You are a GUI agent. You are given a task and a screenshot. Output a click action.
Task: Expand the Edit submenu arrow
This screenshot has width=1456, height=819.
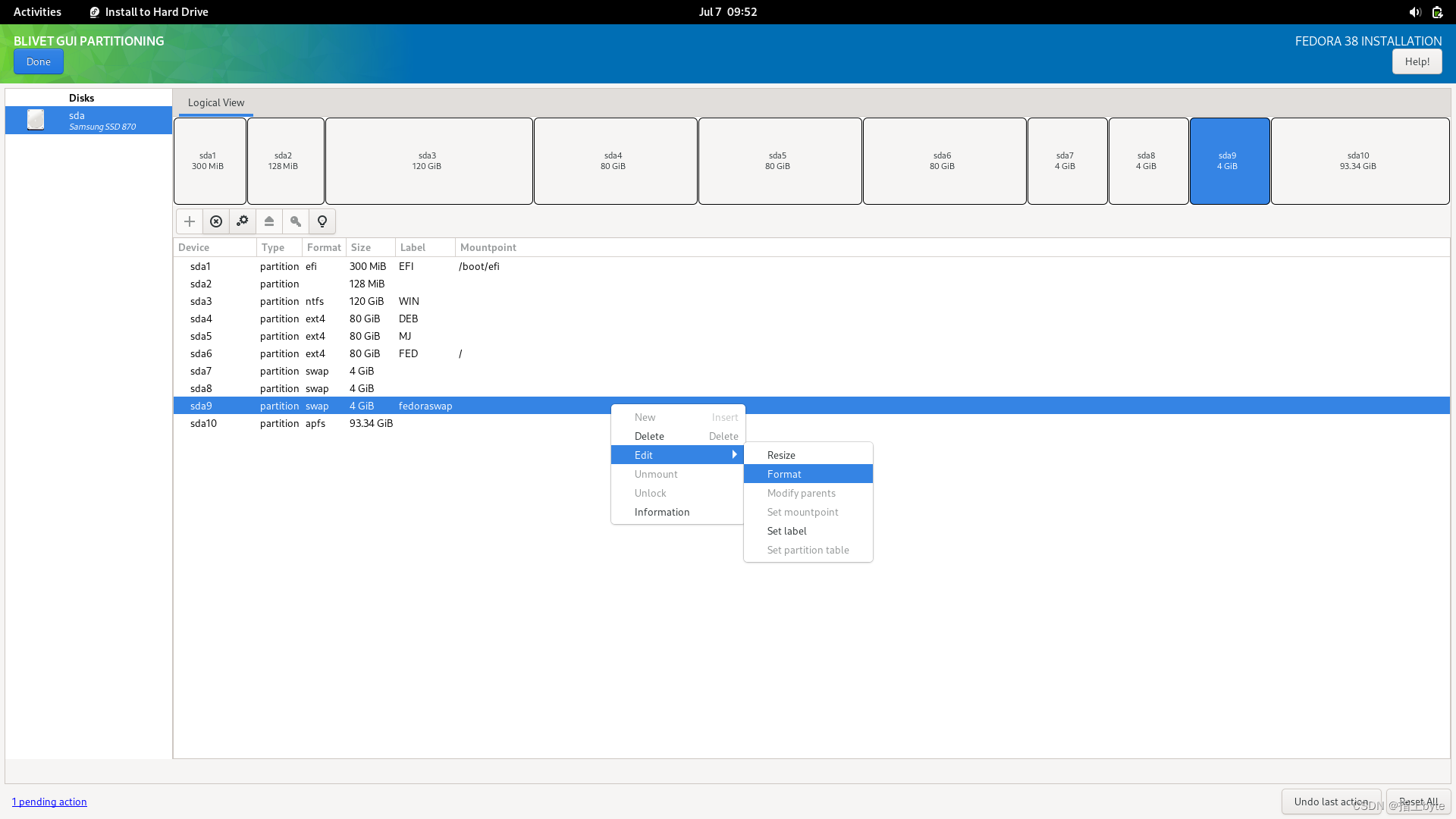(734, 455)
